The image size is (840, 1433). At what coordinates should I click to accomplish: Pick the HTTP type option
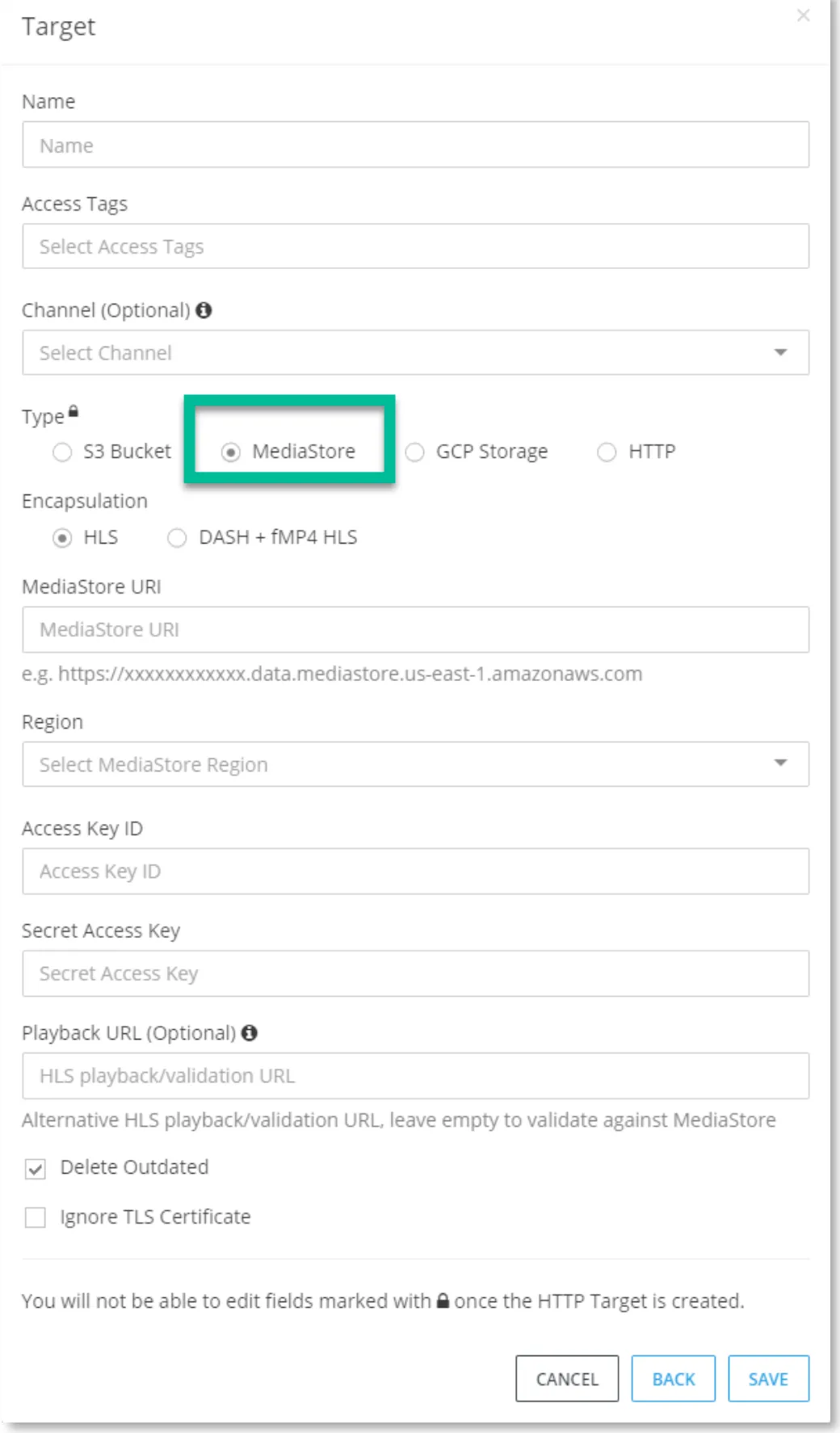click(607, 452)
